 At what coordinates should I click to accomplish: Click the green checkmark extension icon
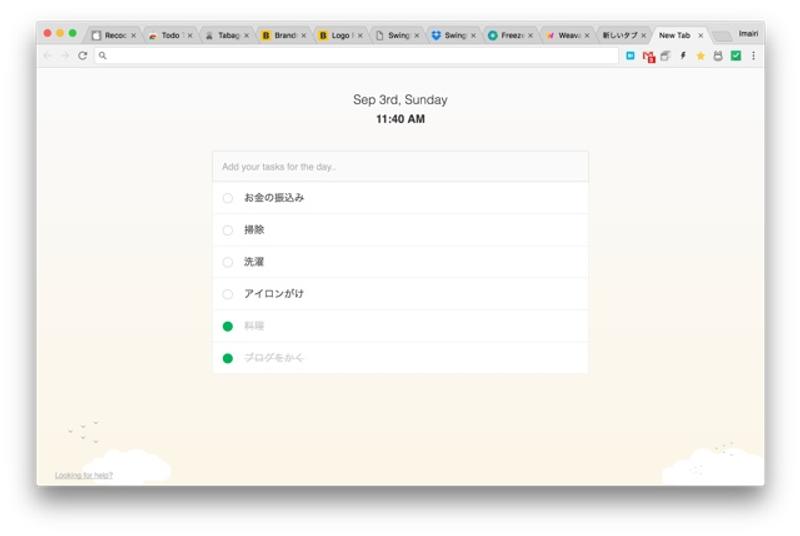[x=736, y=56]
